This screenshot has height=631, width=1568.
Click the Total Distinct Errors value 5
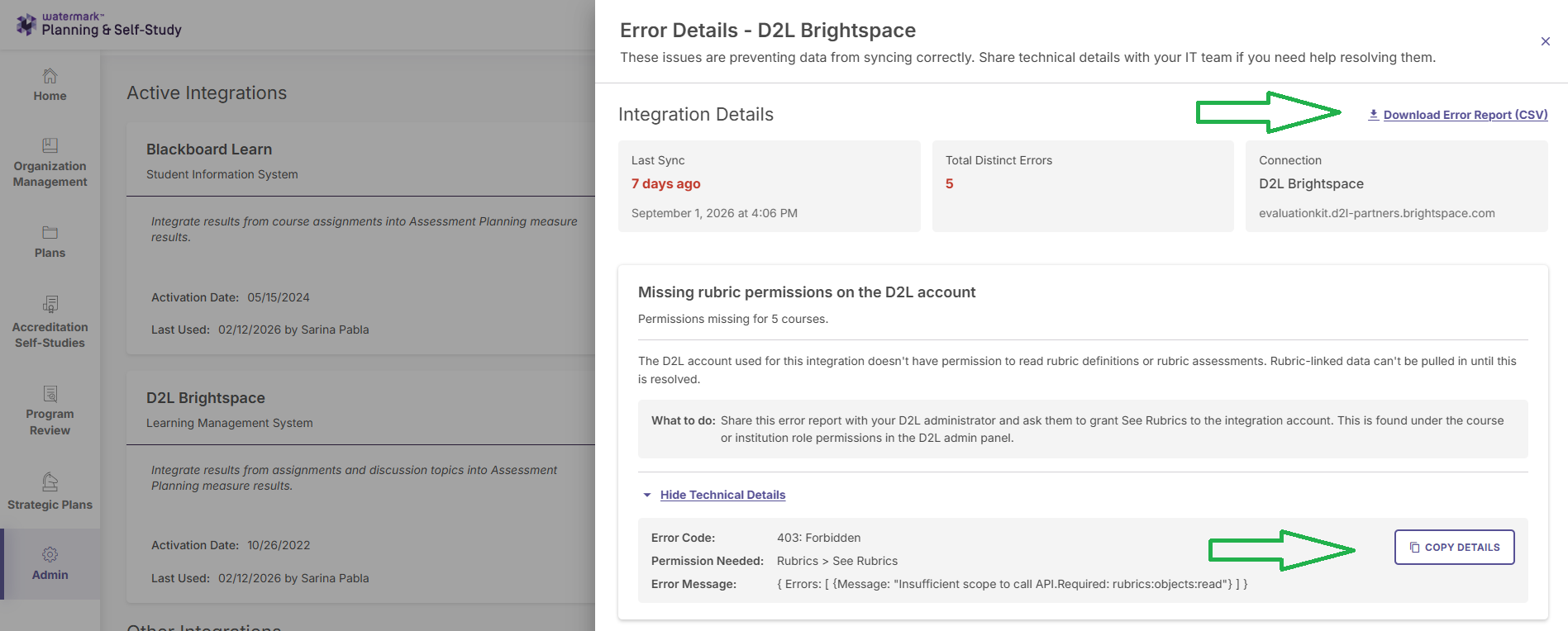(950, 183)
